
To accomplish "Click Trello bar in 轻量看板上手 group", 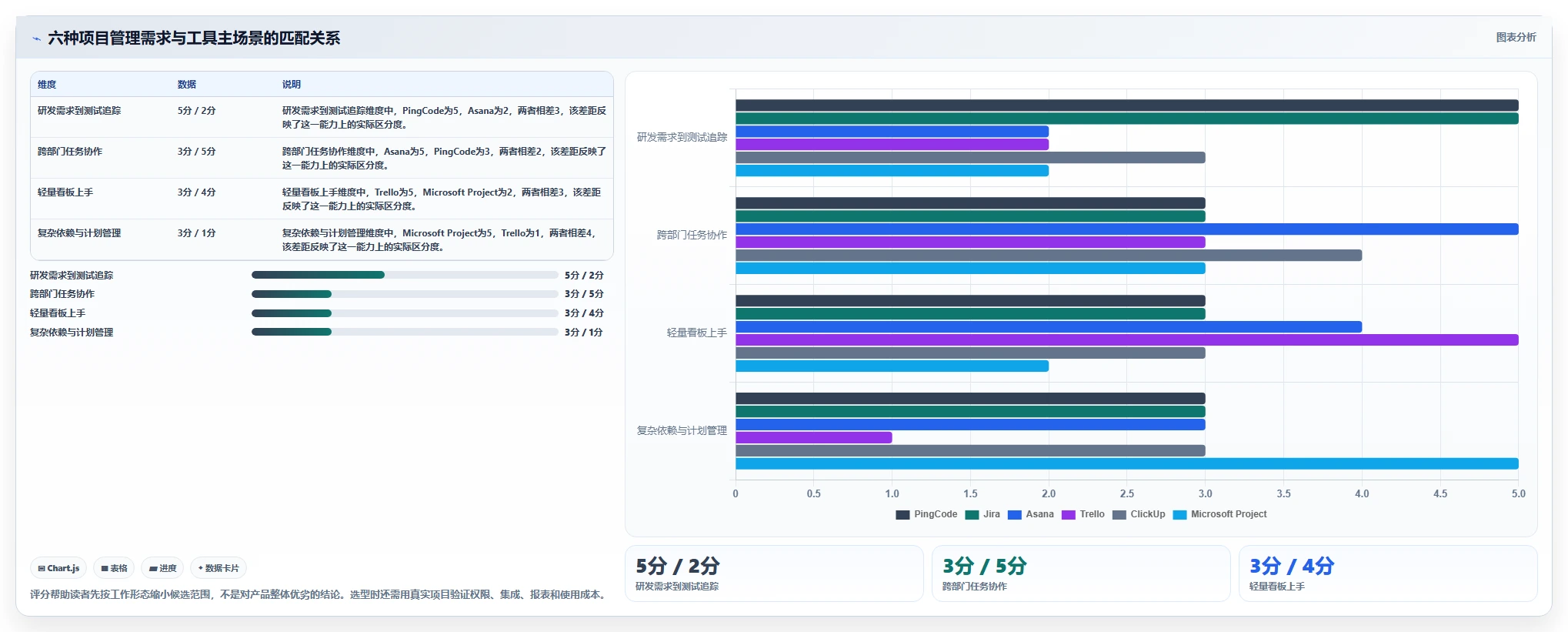I will click(x=1127, y=339).
